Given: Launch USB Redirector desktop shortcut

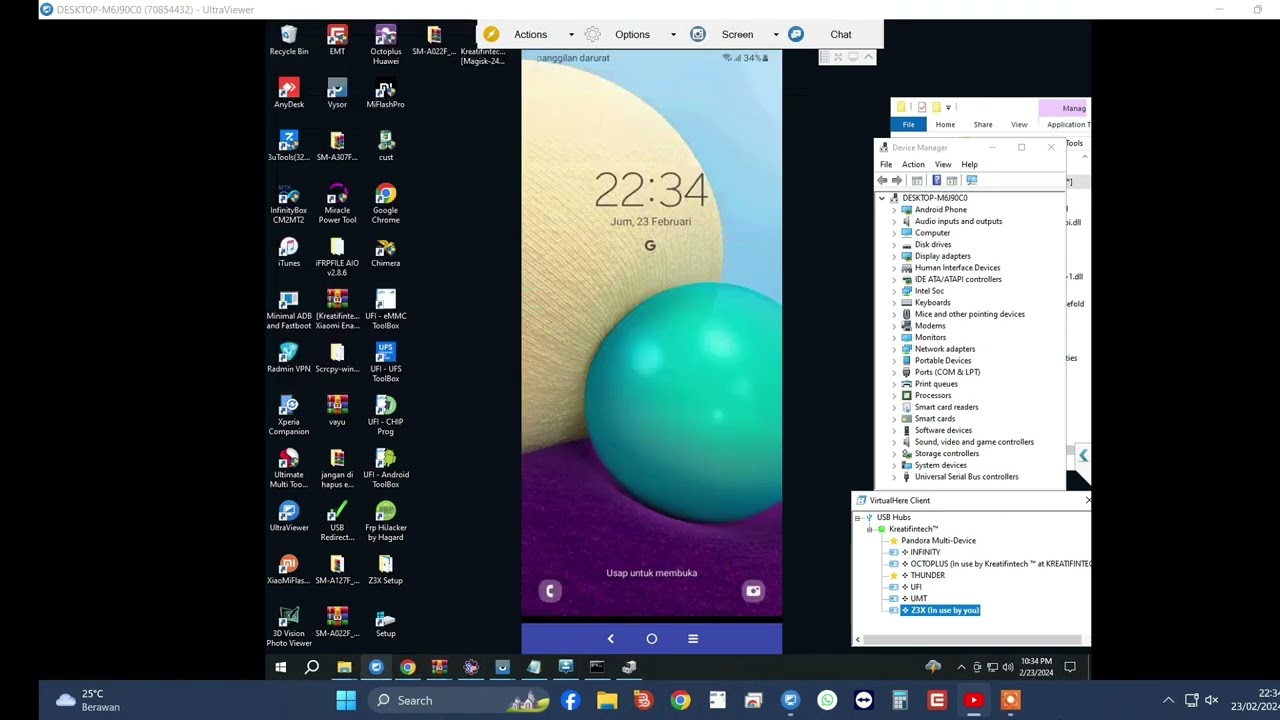Looking at the screenshot, I should 337,523.
